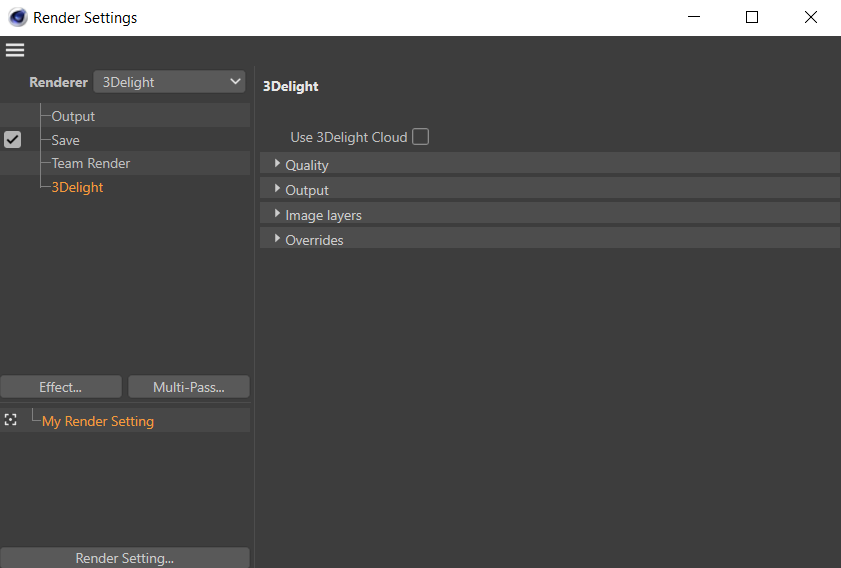
Task: Click the Cinema 4D logo in title bar
Action: (x=18, y=18)
